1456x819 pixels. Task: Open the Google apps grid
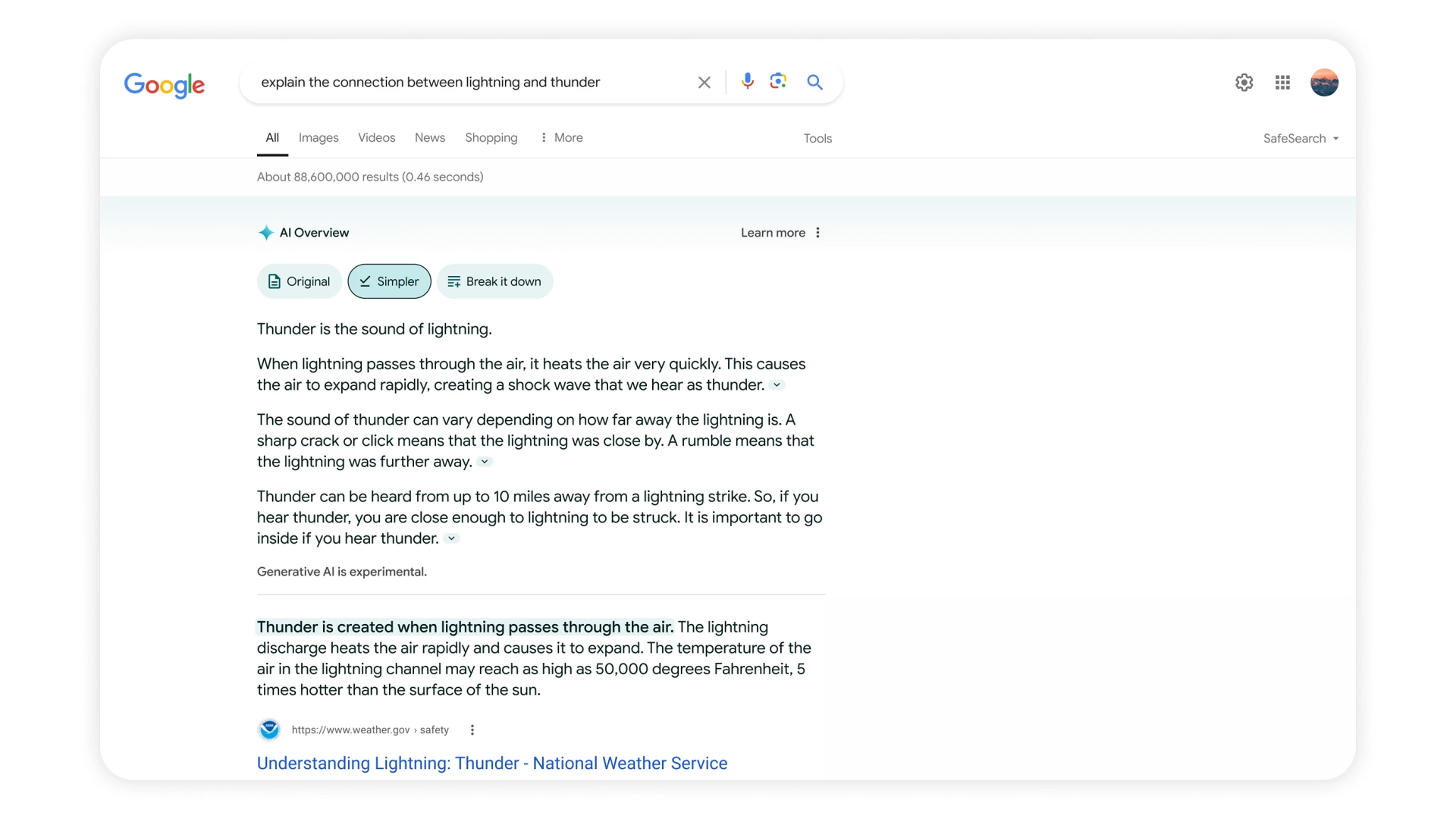click(x=1283, y=82)
